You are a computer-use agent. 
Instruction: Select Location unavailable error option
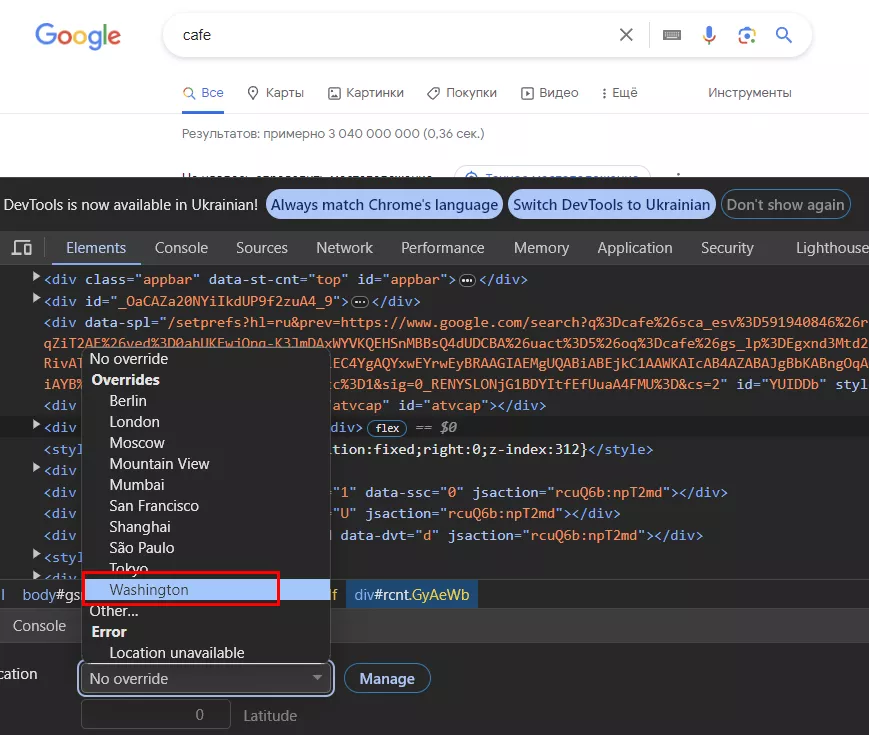click(x=206, y=653)
